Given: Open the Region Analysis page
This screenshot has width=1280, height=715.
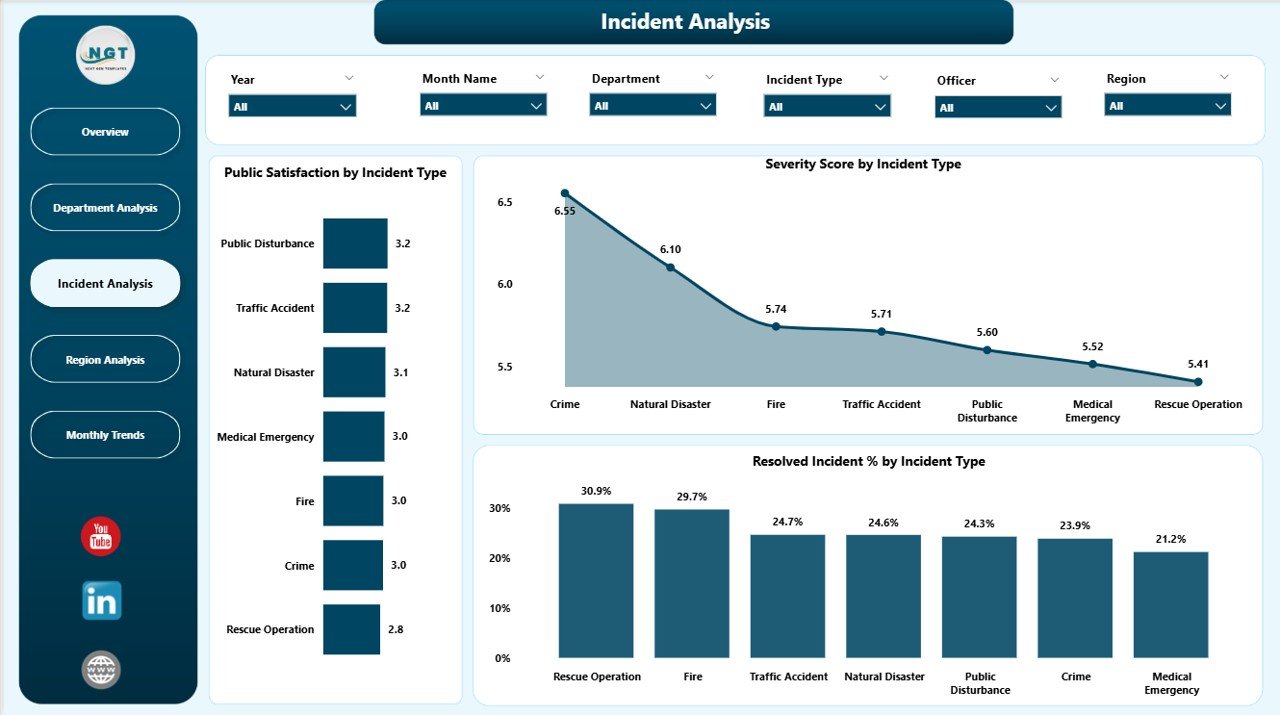Looking at the screenshot, I should click(105, 360).
